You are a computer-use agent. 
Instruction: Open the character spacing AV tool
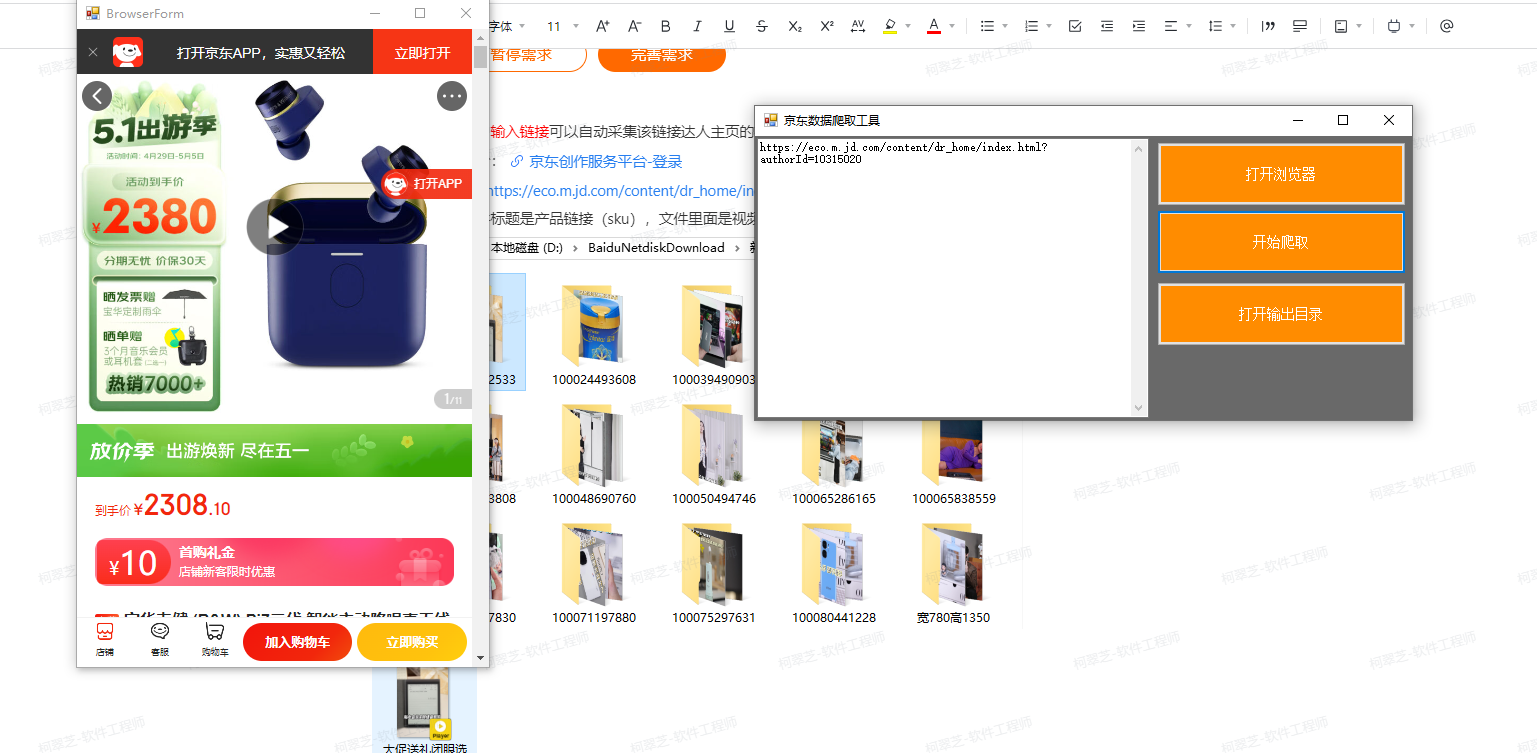(858, 26)
